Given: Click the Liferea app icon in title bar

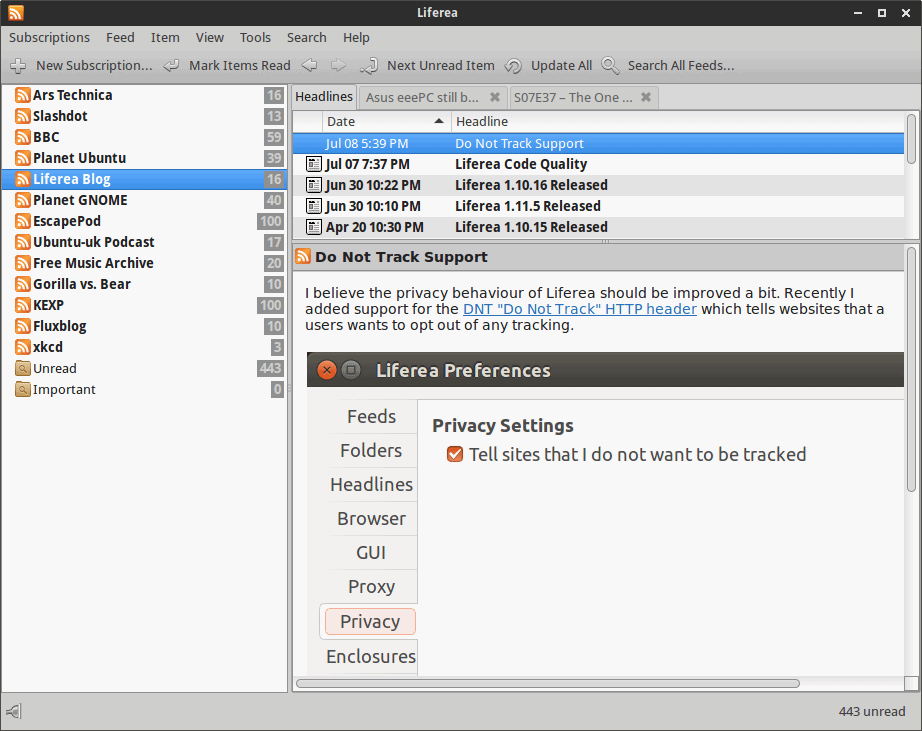Looking at the screenshot, I should pos(16,12).
